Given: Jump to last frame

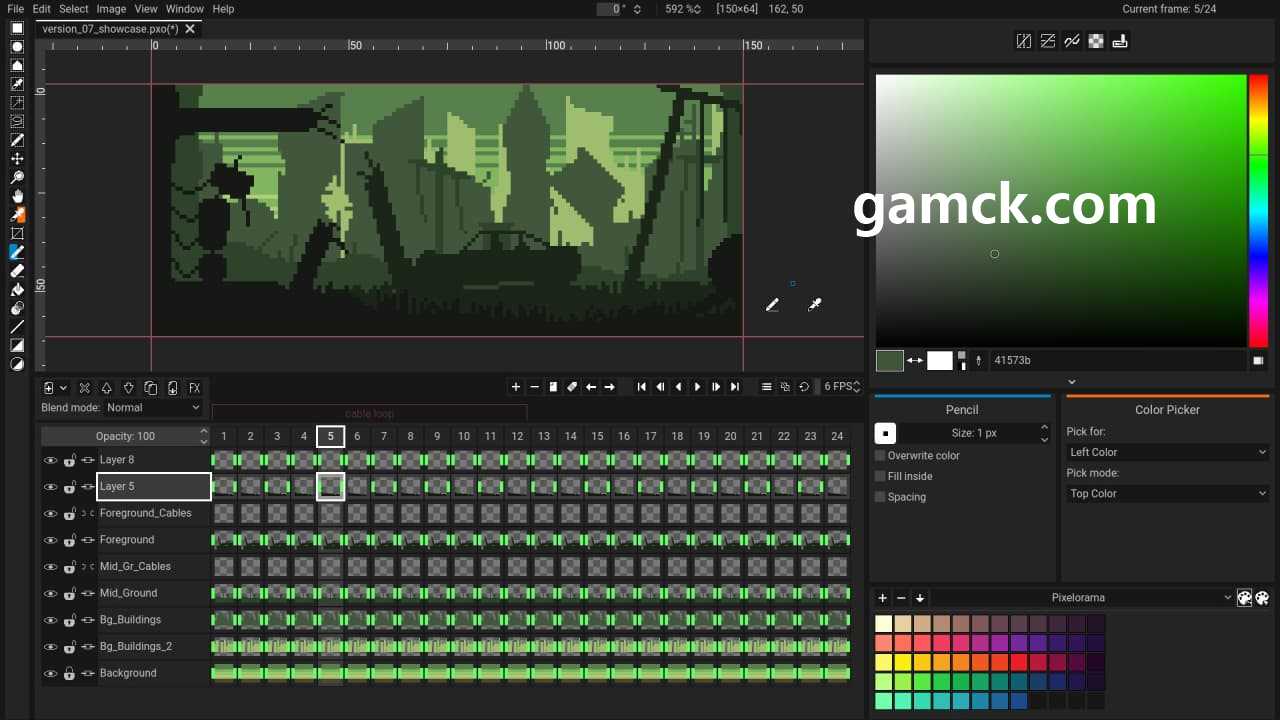Looking at the screenshot, I should pos(735,387).
